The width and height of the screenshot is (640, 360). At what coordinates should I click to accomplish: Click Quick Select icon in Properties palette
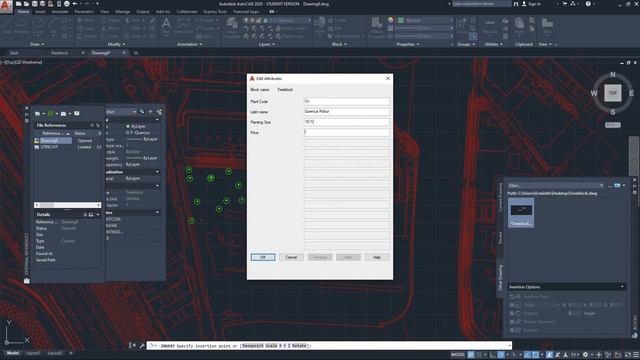[159, 111]
